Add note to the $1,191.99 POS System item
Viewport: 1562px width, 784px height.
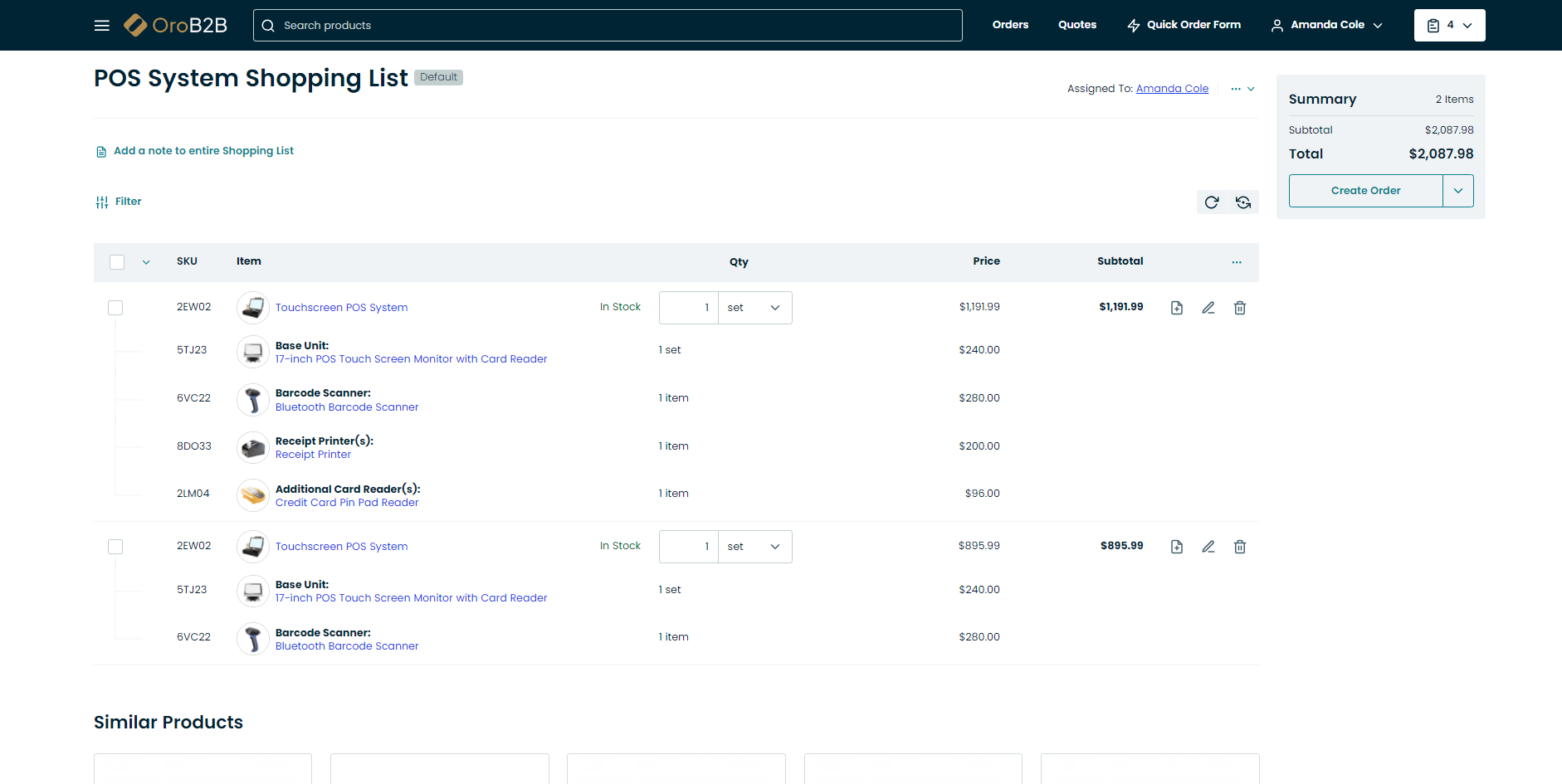[x=1177, y=308]
